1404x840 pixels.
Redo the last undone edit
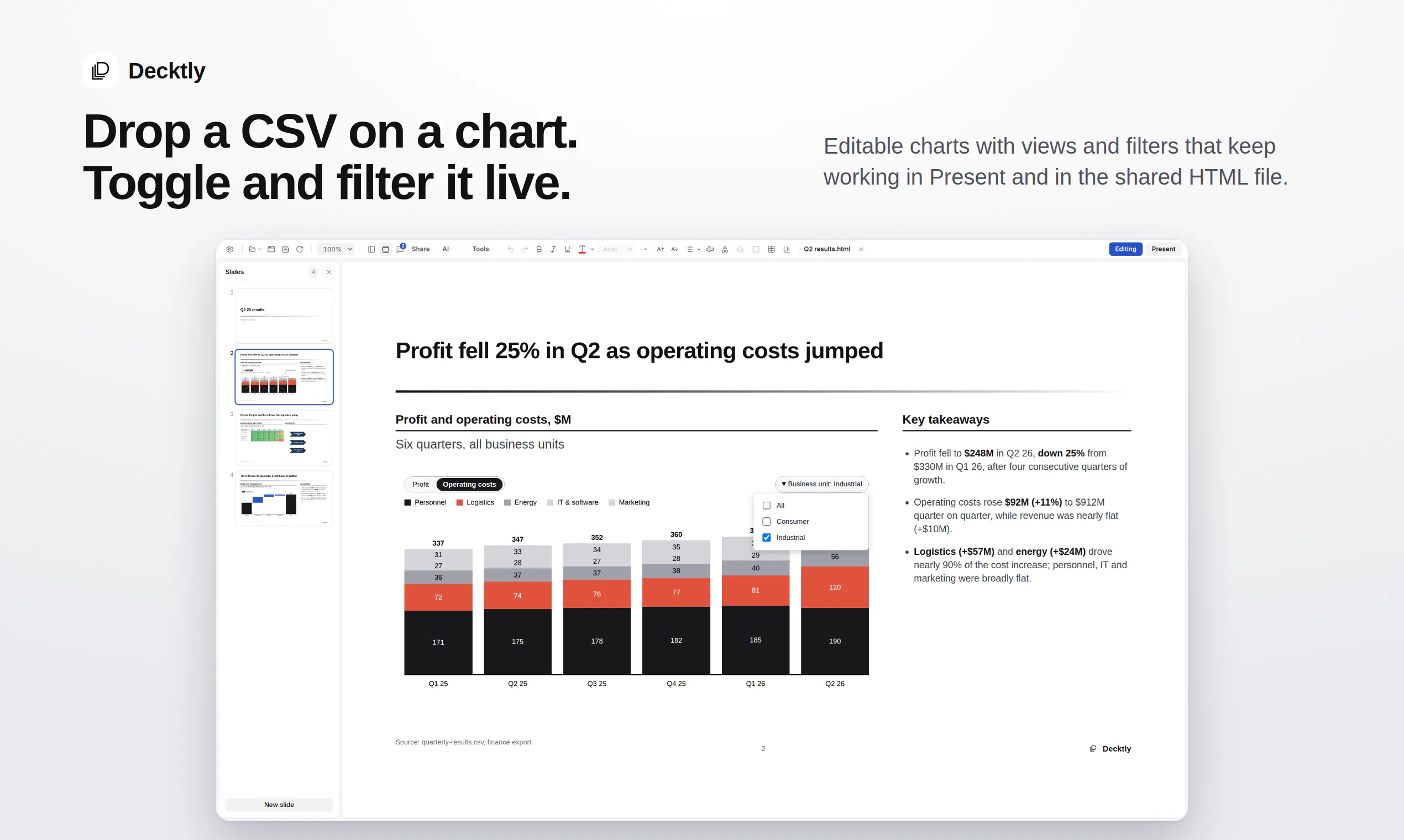click(x=525, y=249)
